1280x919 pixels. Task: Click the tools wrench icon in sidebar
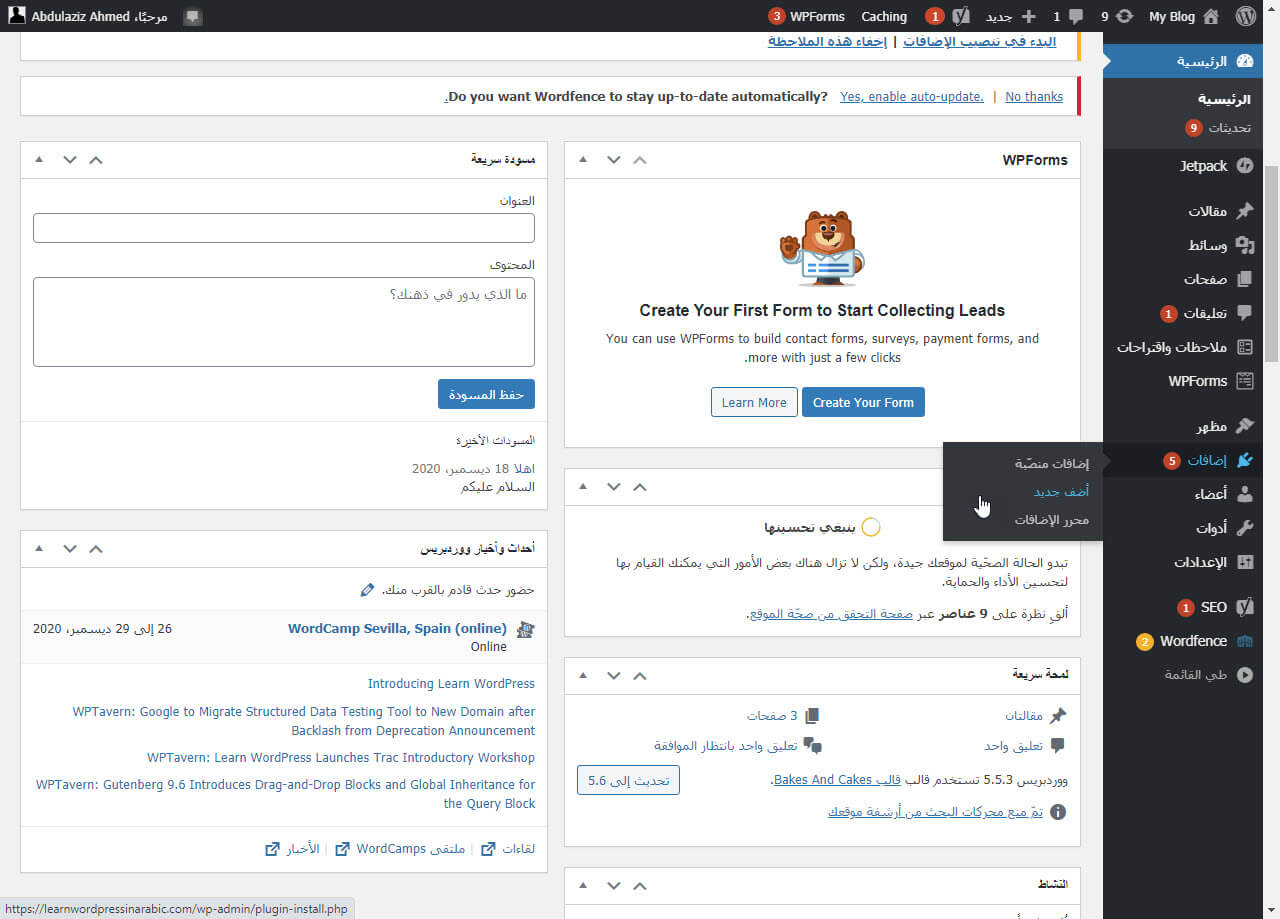1245,528
